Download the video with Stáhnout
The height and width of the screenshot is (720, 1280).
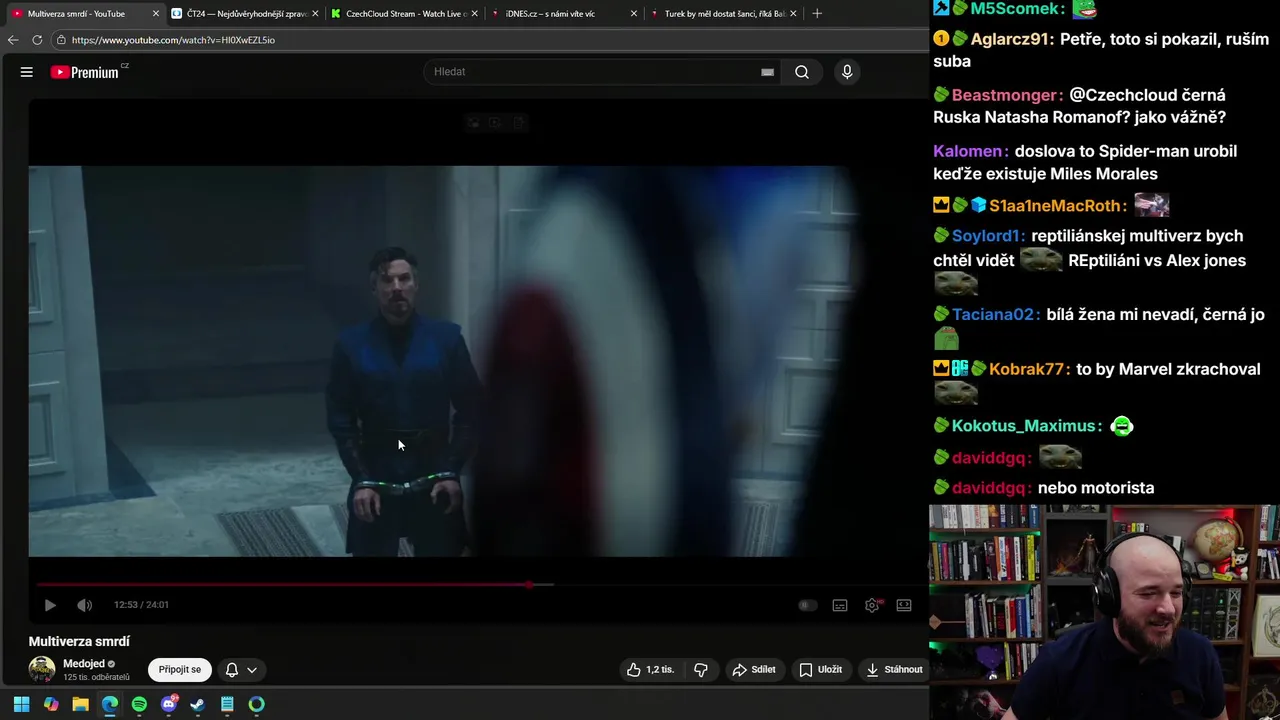pos(894,670)
